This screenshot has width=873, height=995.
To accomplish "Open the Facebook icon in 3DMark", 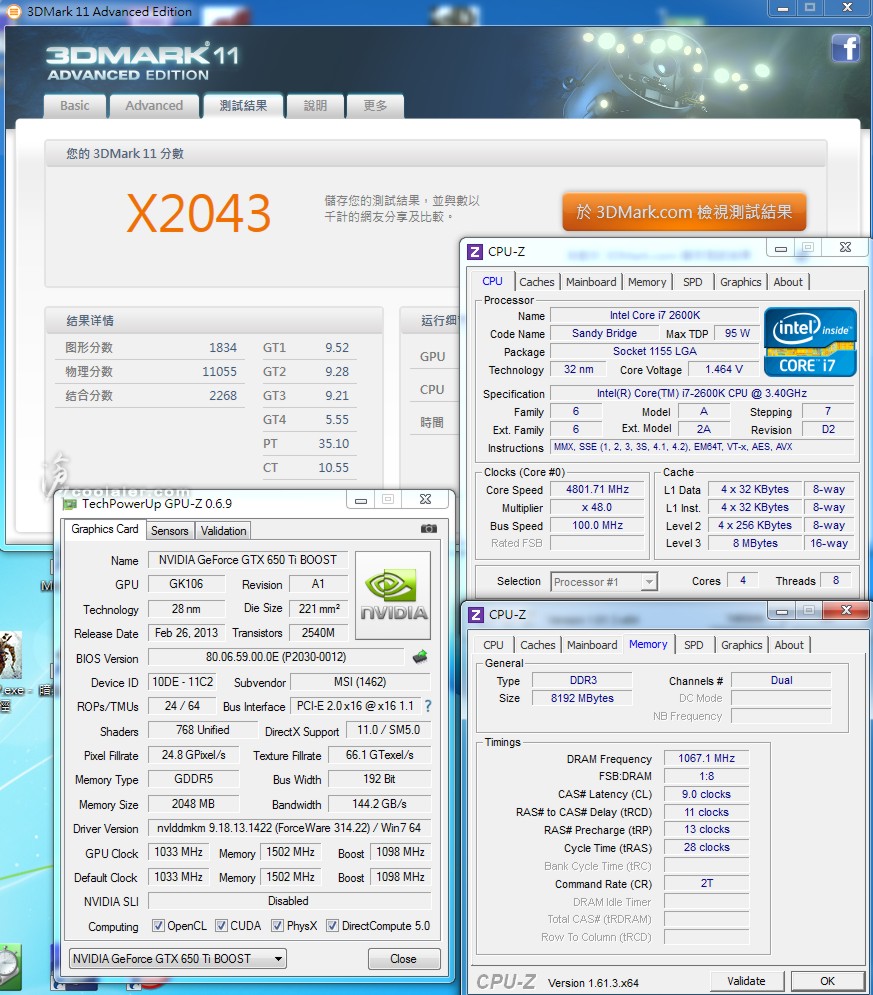I will pyautogui.click(x=846, y=48).
